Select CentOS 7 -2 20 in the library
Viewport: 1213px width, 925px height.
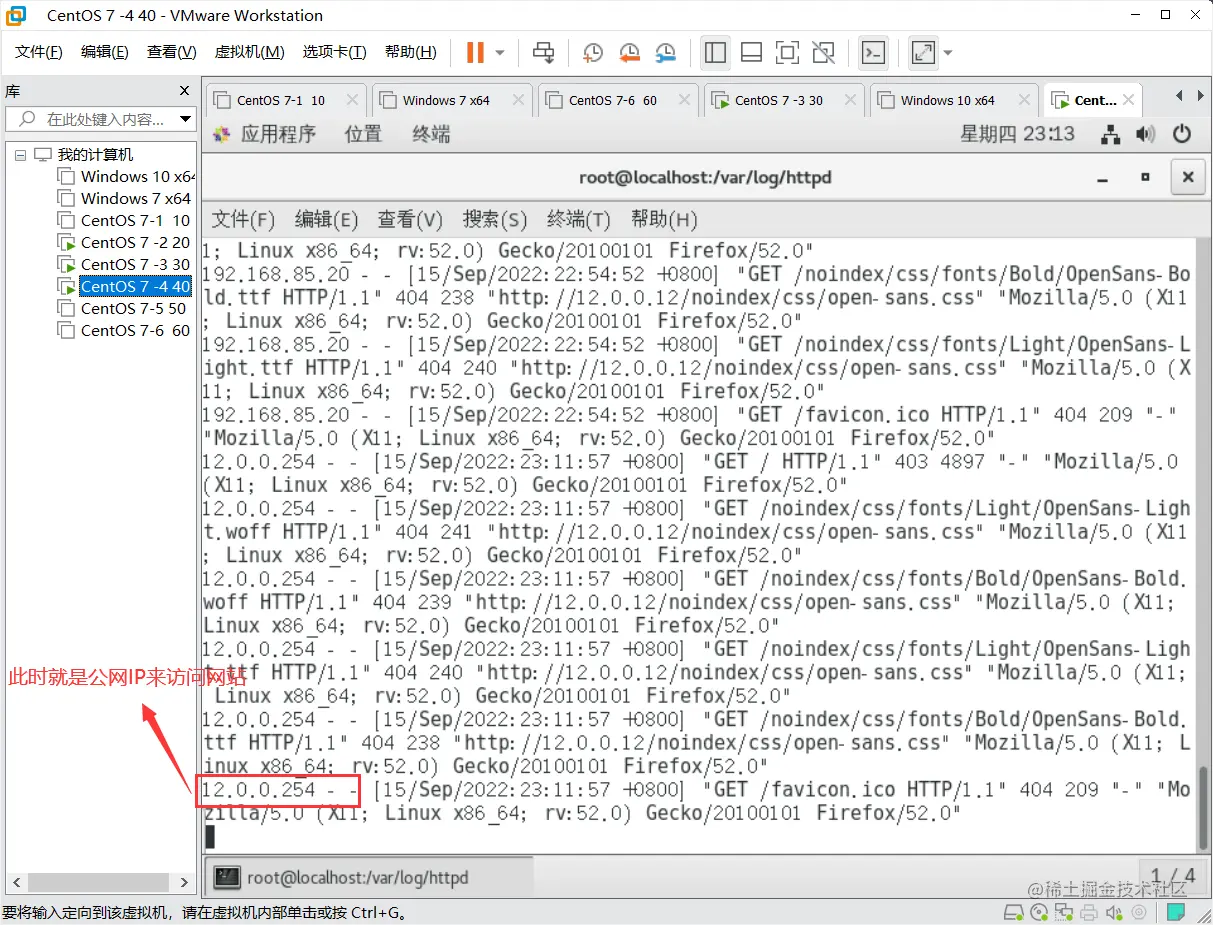click(x=125, y=242)
